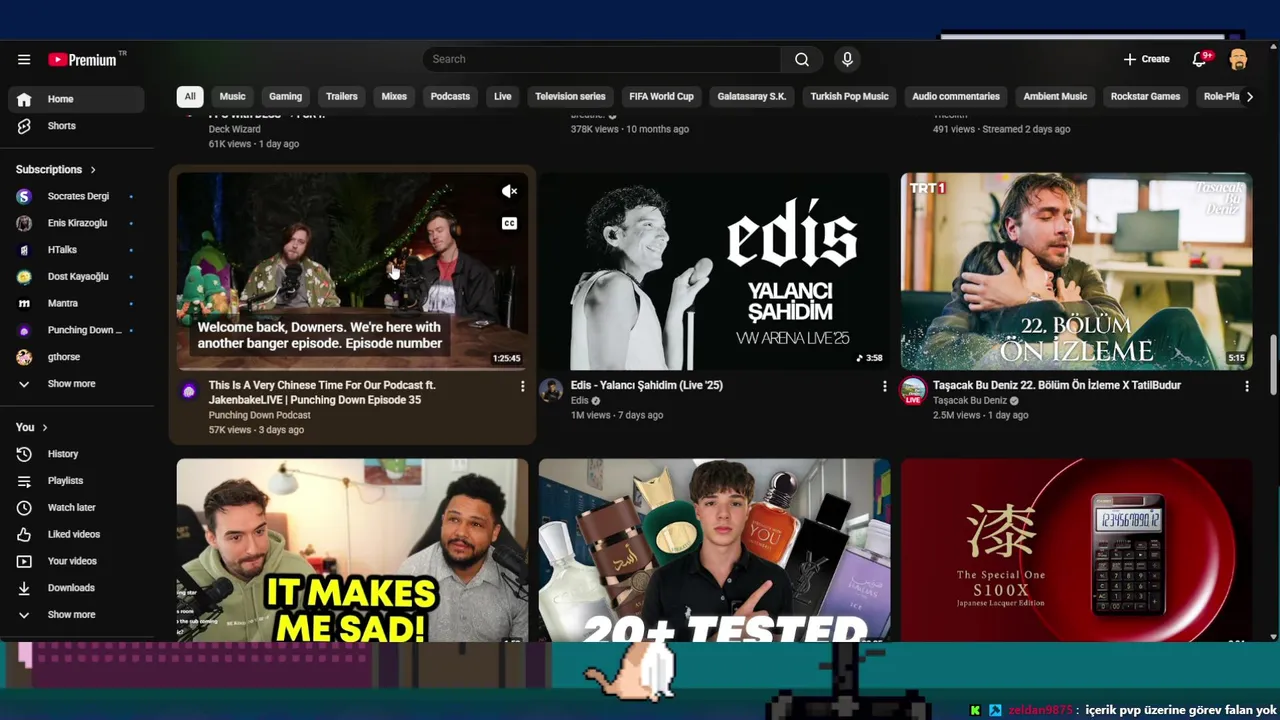Viewport: 1280px width, 720px height.
Task: Open options for Punching Down video
Action: point(522,386)
